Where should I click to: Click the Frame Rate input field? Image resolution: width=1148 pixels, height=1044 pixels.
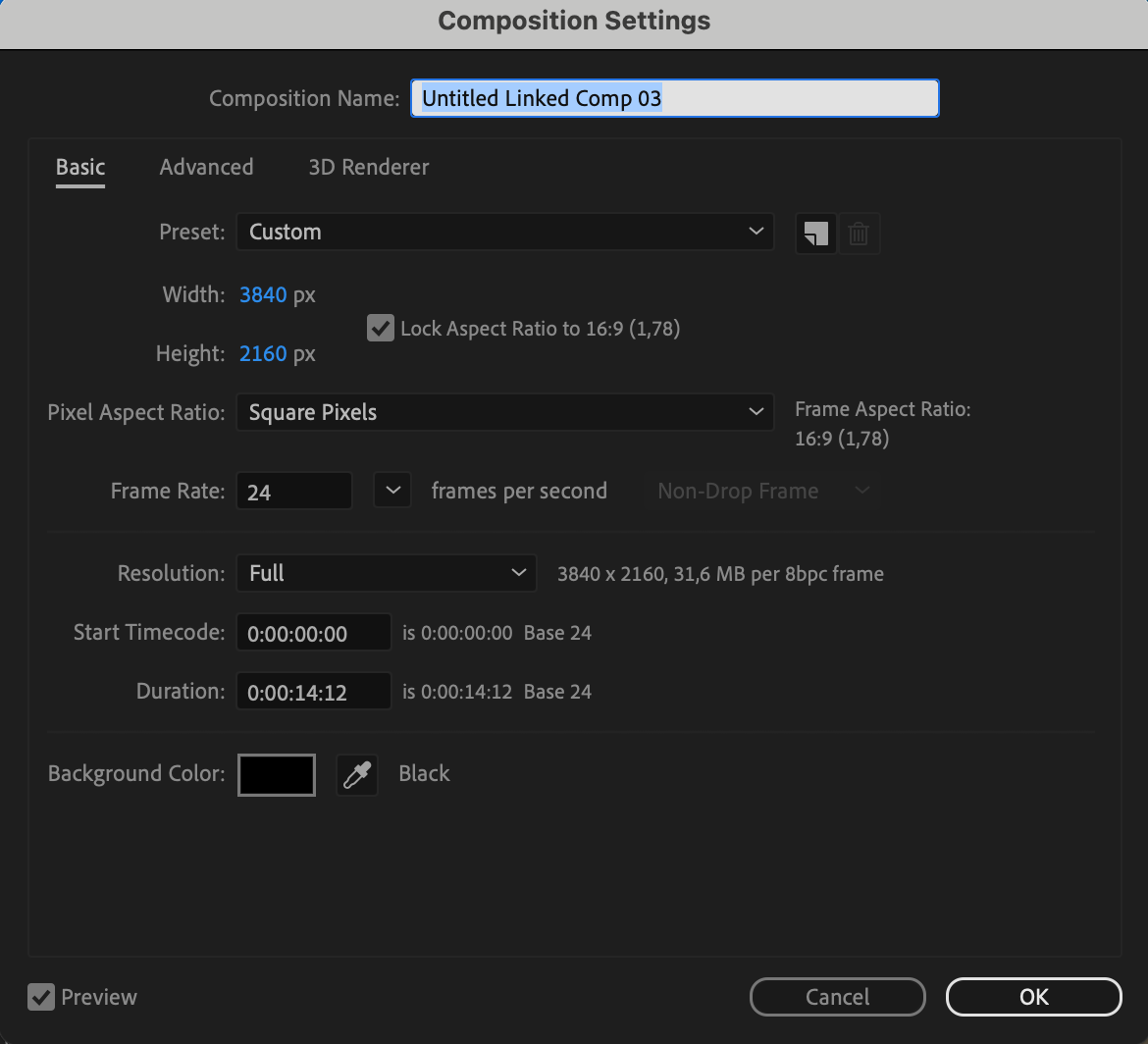pyautogui.click(x=293, y=492)
